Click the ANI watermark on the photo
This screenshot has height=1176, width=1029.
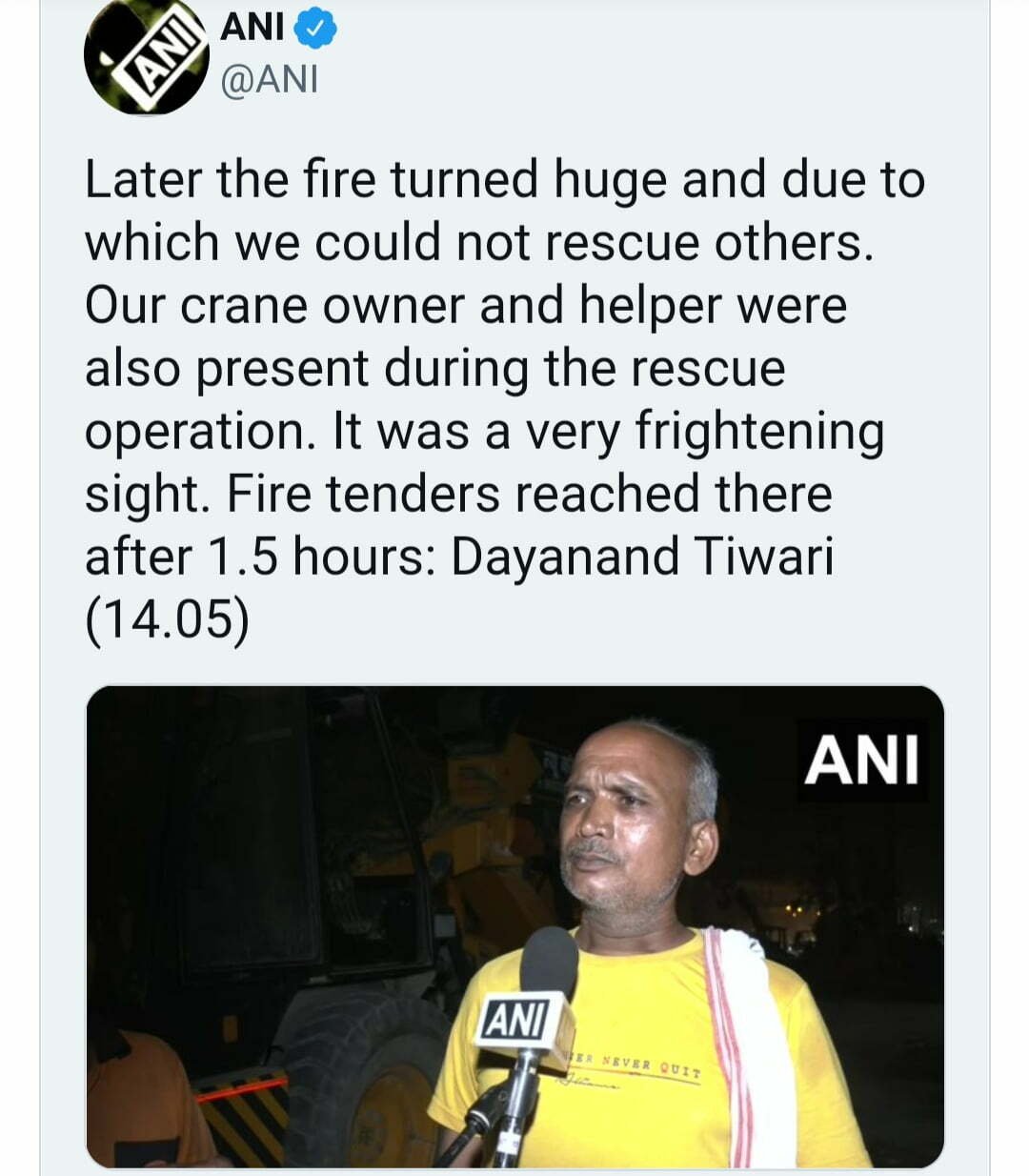click(861, 760)
